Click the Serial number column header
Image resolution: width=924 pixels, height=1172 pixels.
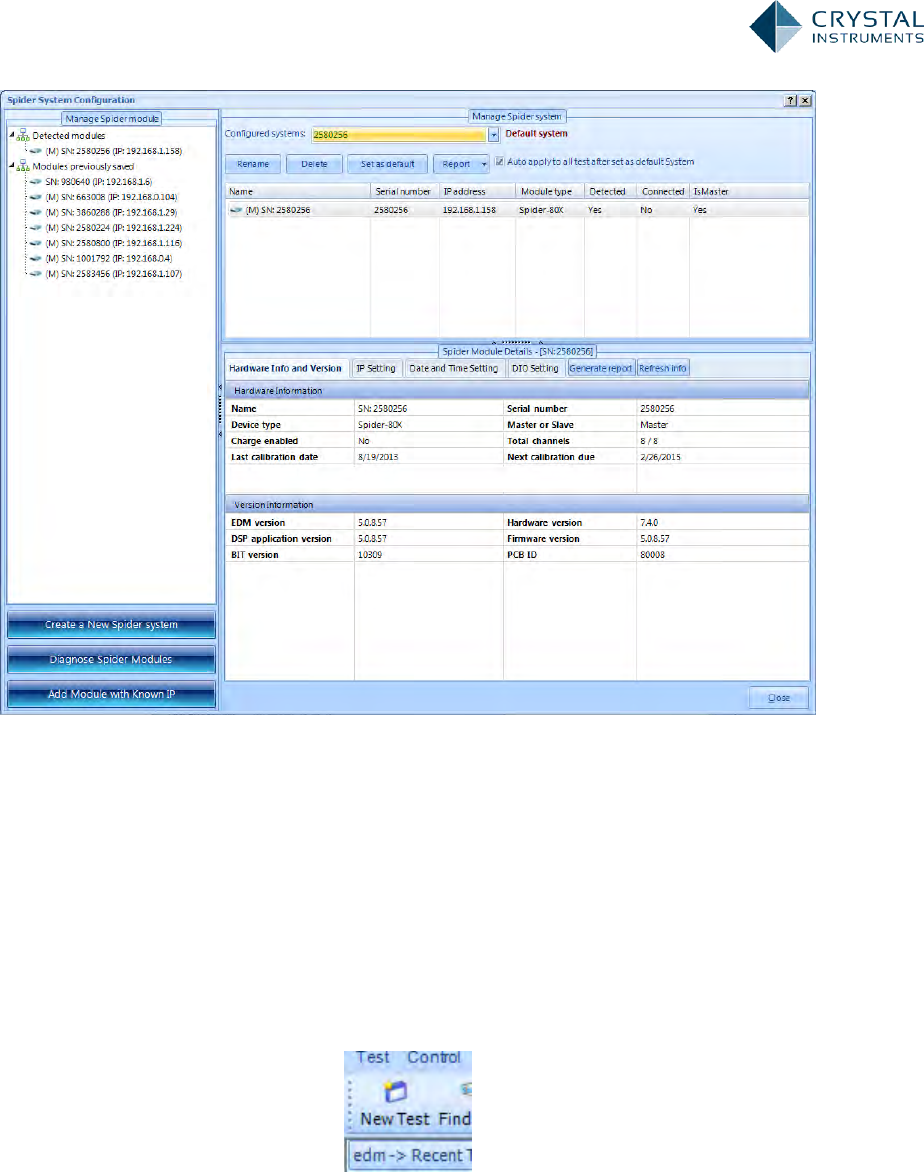click(404, 191)
